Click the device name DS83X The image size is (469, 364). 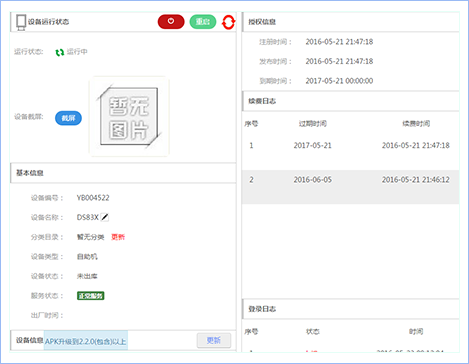(88, 217)
